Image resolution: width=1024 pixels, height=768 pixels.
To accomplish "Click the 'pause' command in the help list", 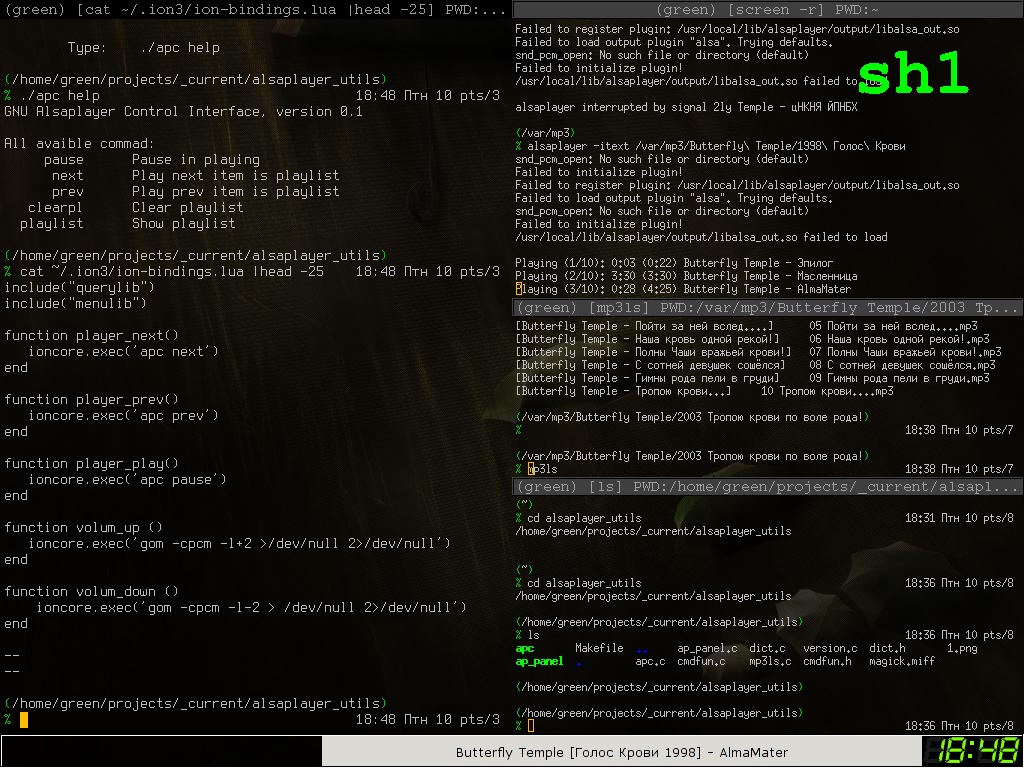I will click(x=63, y=159).
